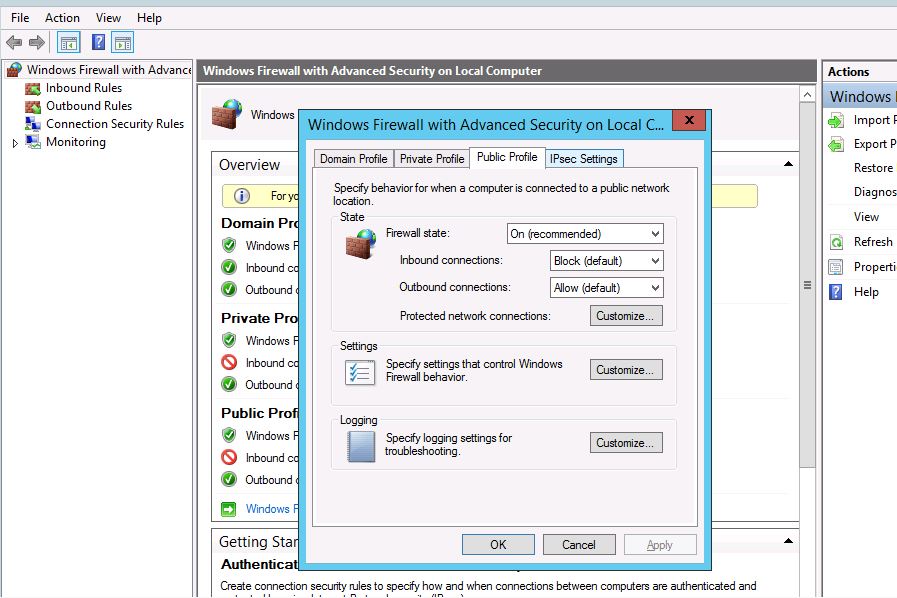Click the Back arrow toolbar icon
Screen dimensions: 897x598
pyautogui.click(x=14, y=42)
